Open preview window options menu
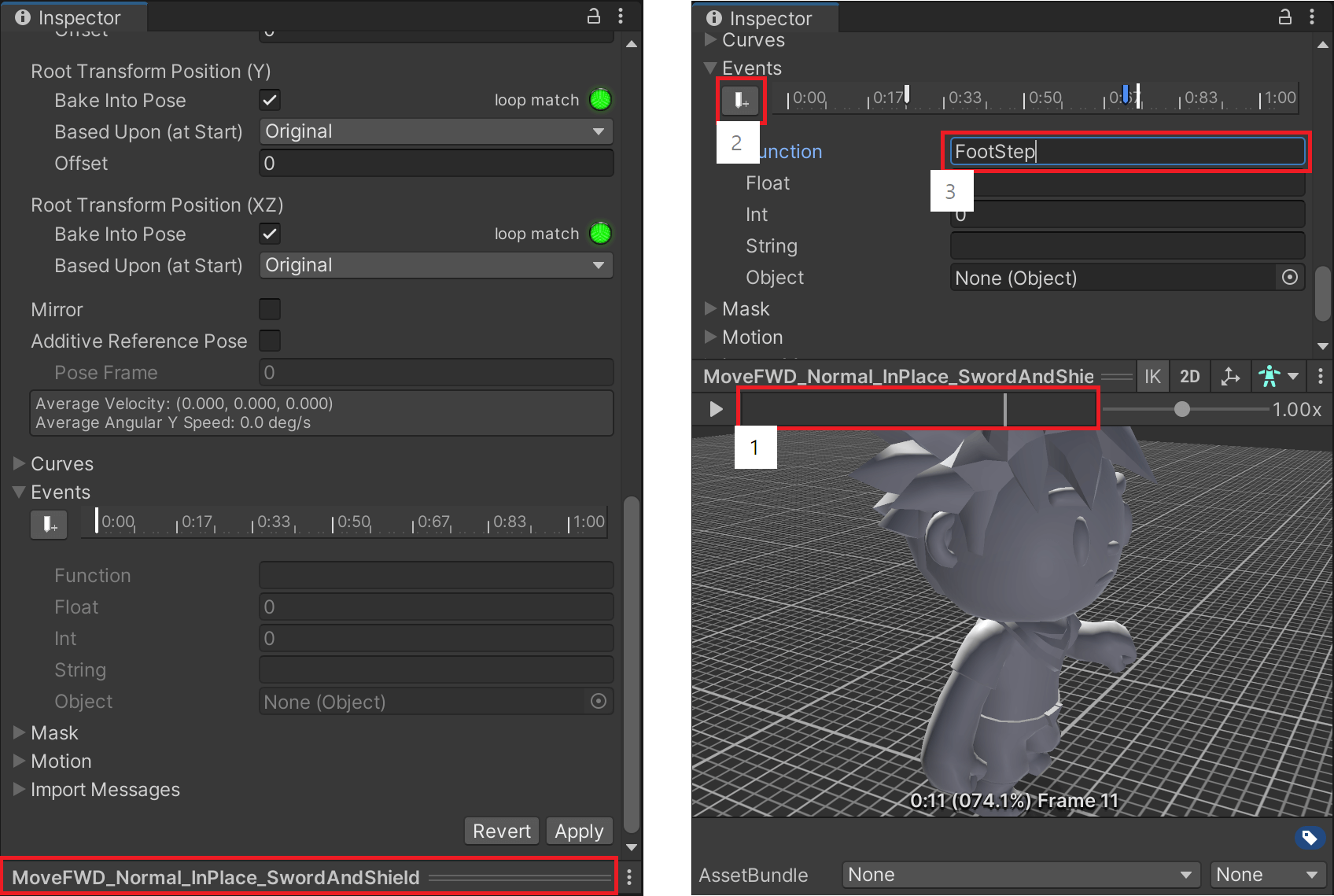1334x896 pixels. tap(1321, 376)
